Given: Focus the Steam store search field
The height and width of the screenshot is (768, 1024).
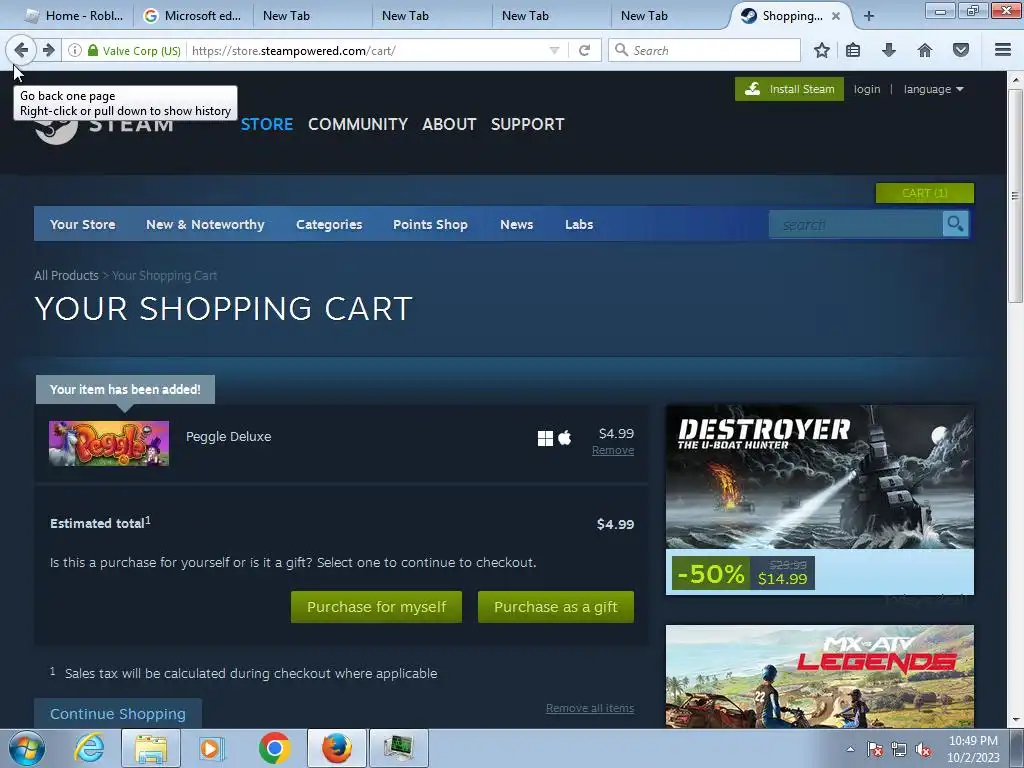Looking at the screenshot, I should click(x=856, y=224).
